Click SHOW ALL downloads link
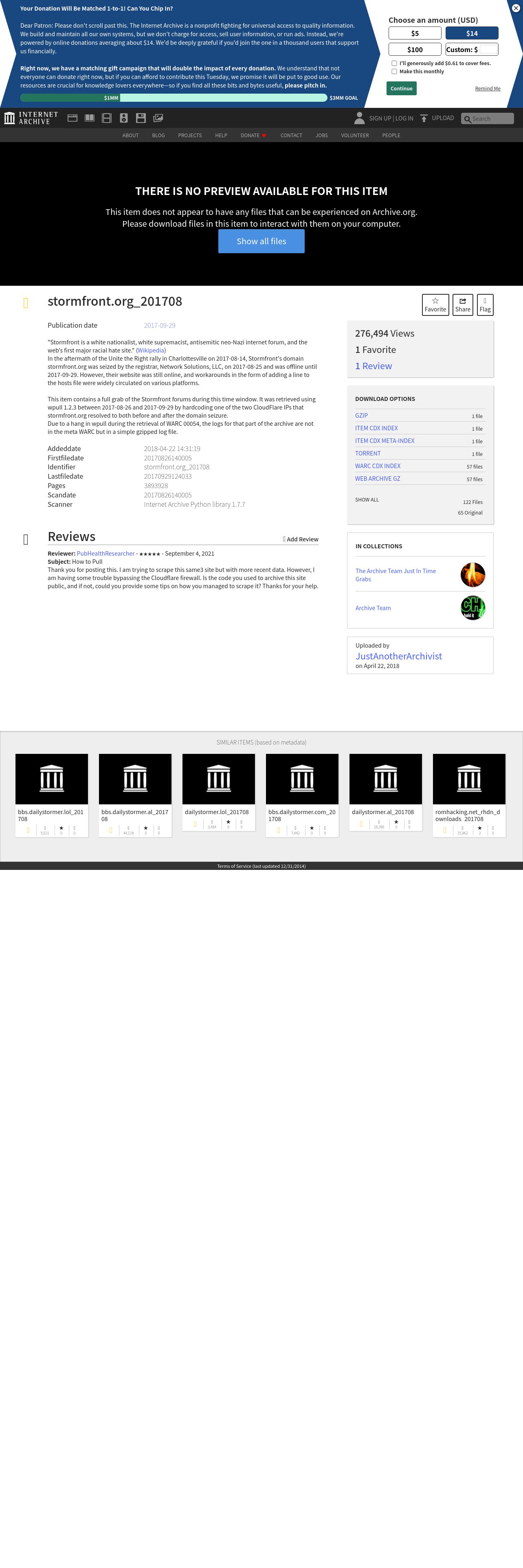Viewport: 523px width, 1568px height. tap(367, 500)
